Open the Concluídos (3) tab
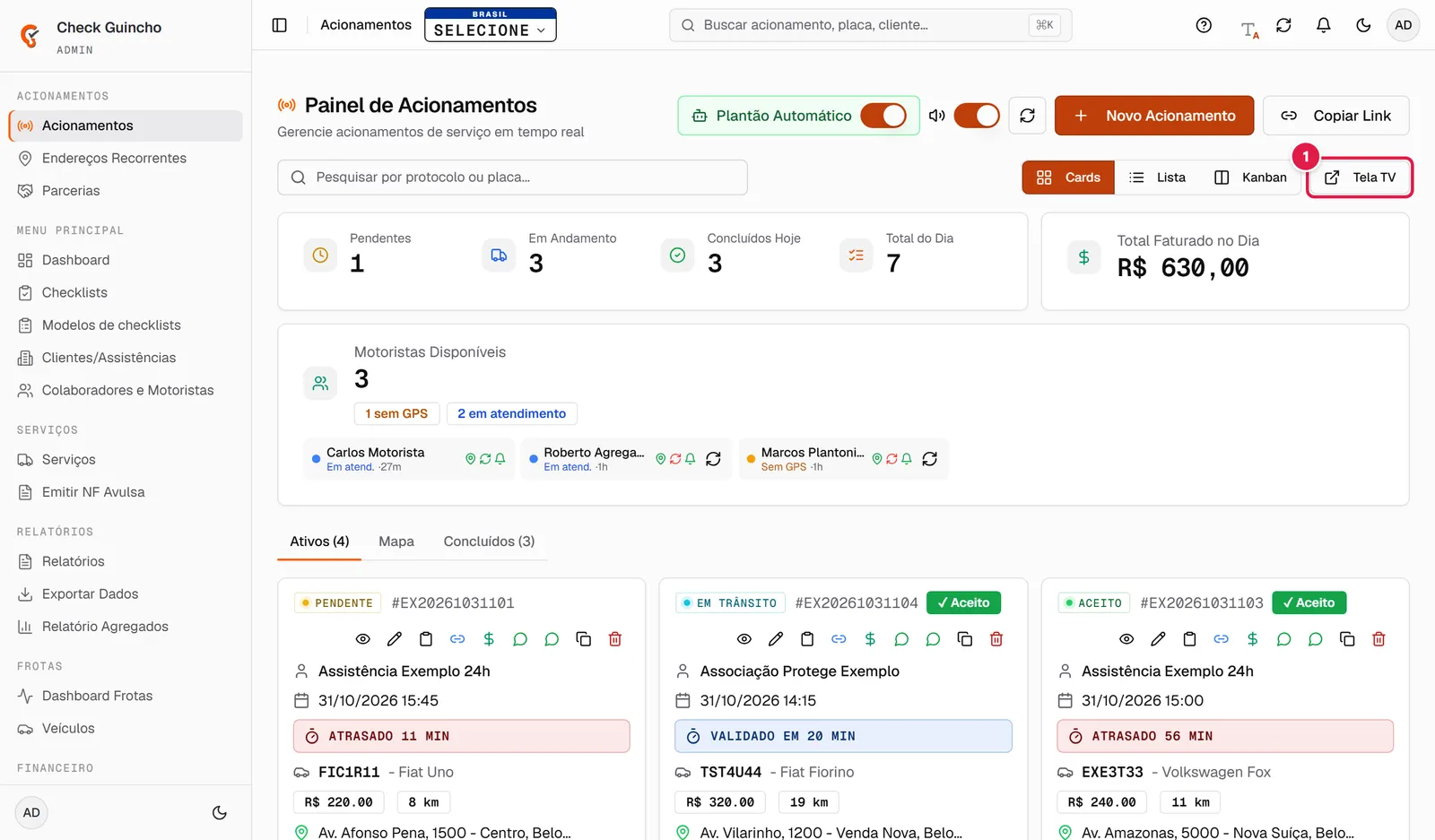Image resolution: width=1435 pixels, height=840 pixels. coord(489,541)
